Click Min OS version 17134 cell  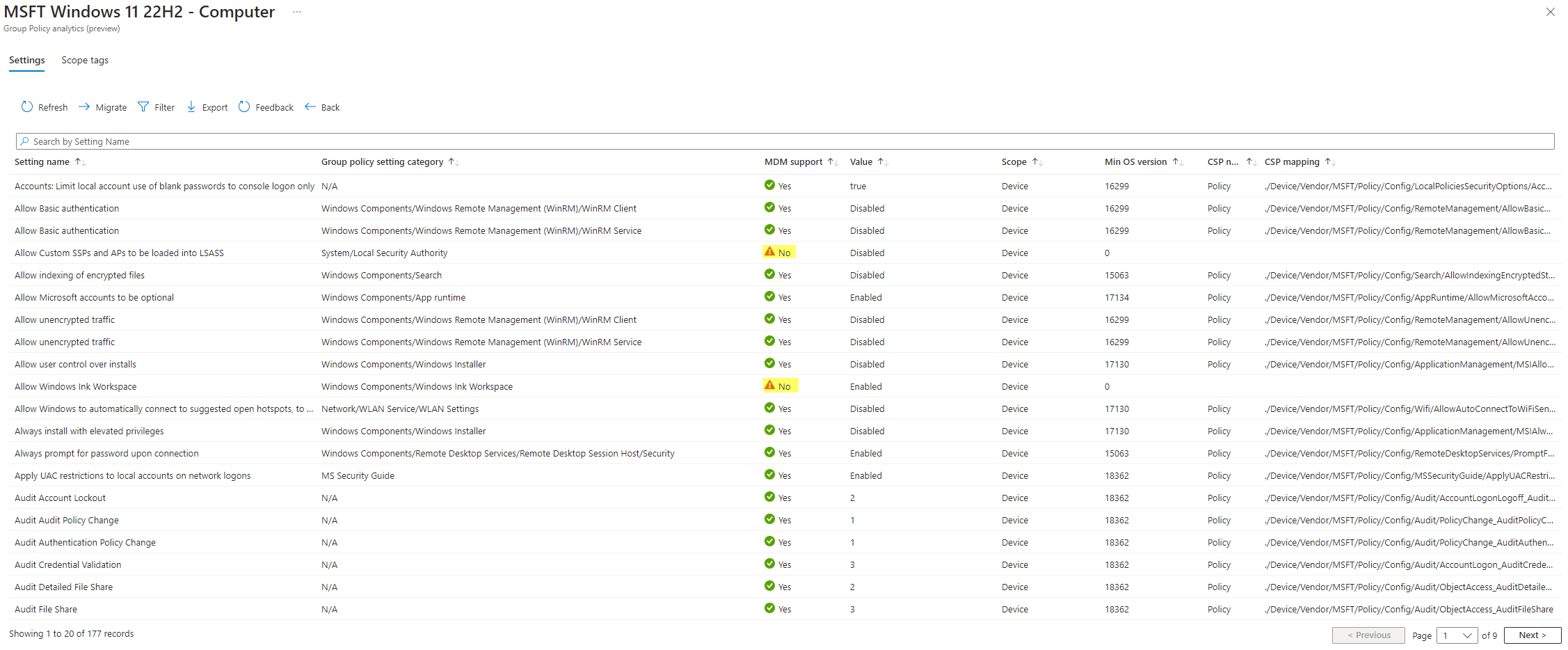pyautogui.click(x=1117, y=298)
